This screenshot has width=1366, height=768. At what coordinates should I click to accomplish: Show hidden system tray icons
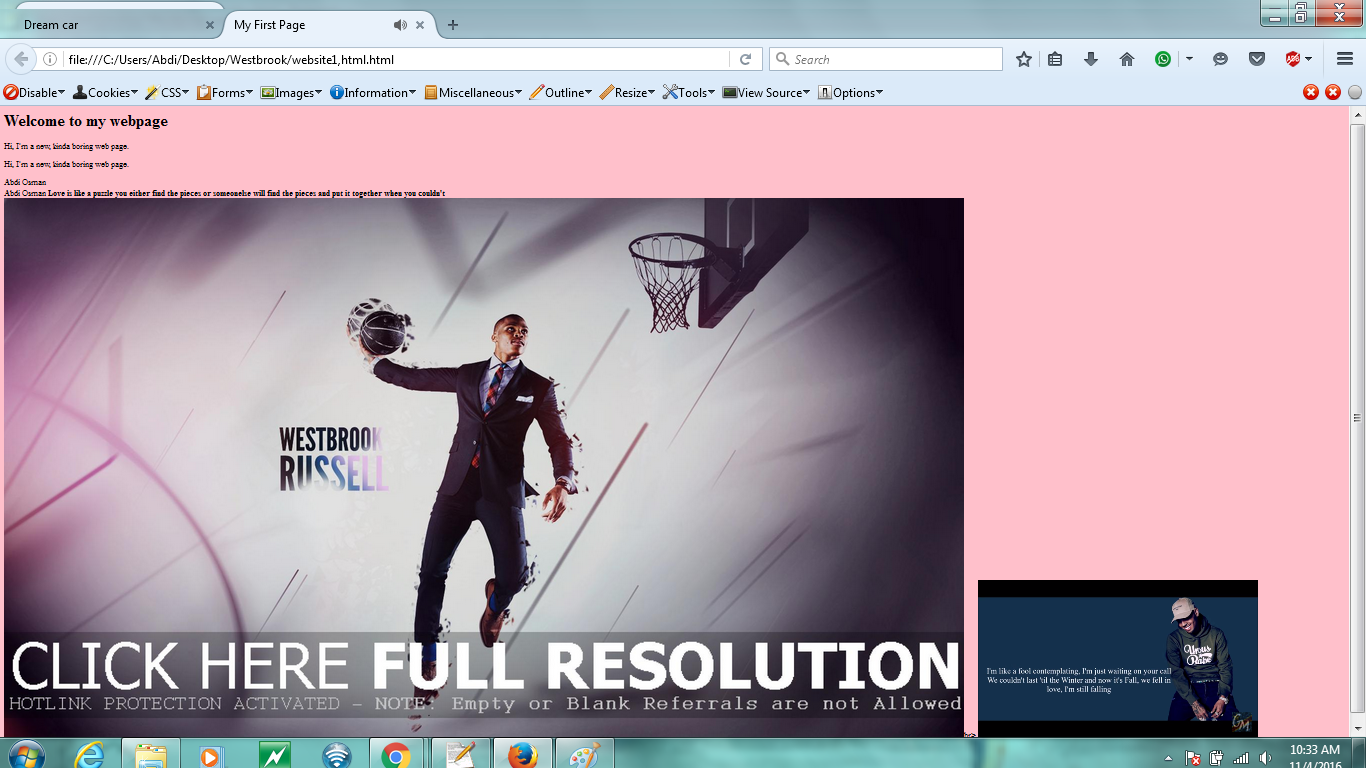pos(1169,758)
